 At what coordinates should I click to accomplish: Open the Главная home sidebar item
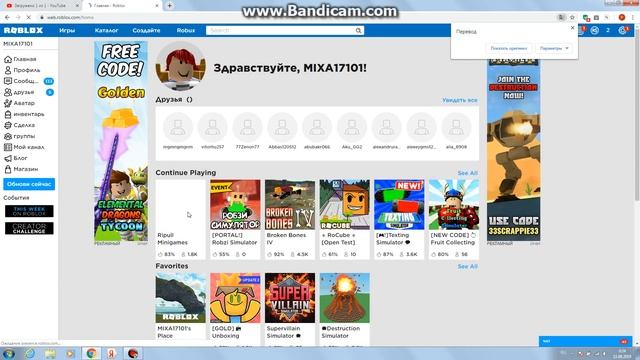[20, 59]
